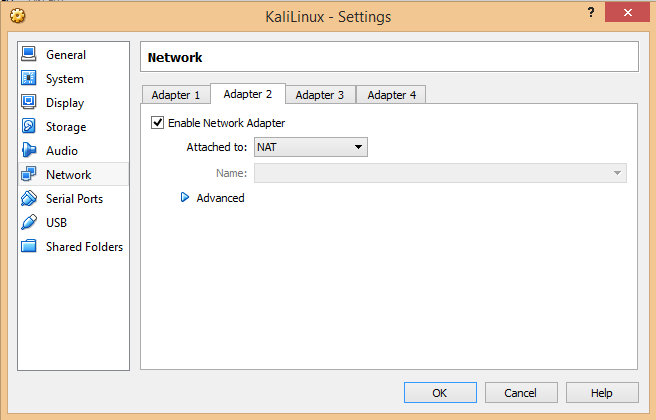Image resolution: width=656 pixels, height=420 pixels.
Task: Select the System chip icon
Action: 28,78
